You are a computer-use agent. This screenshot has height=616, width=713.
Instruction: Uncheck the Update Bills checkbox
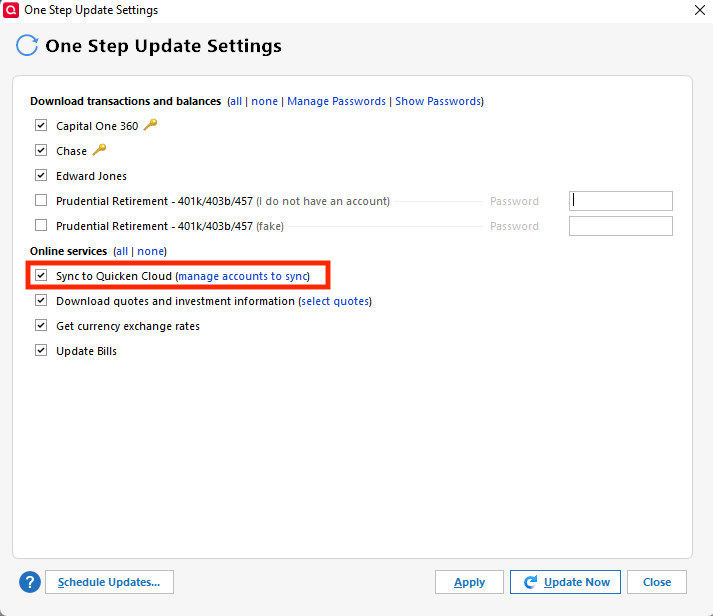coord(41,350)
